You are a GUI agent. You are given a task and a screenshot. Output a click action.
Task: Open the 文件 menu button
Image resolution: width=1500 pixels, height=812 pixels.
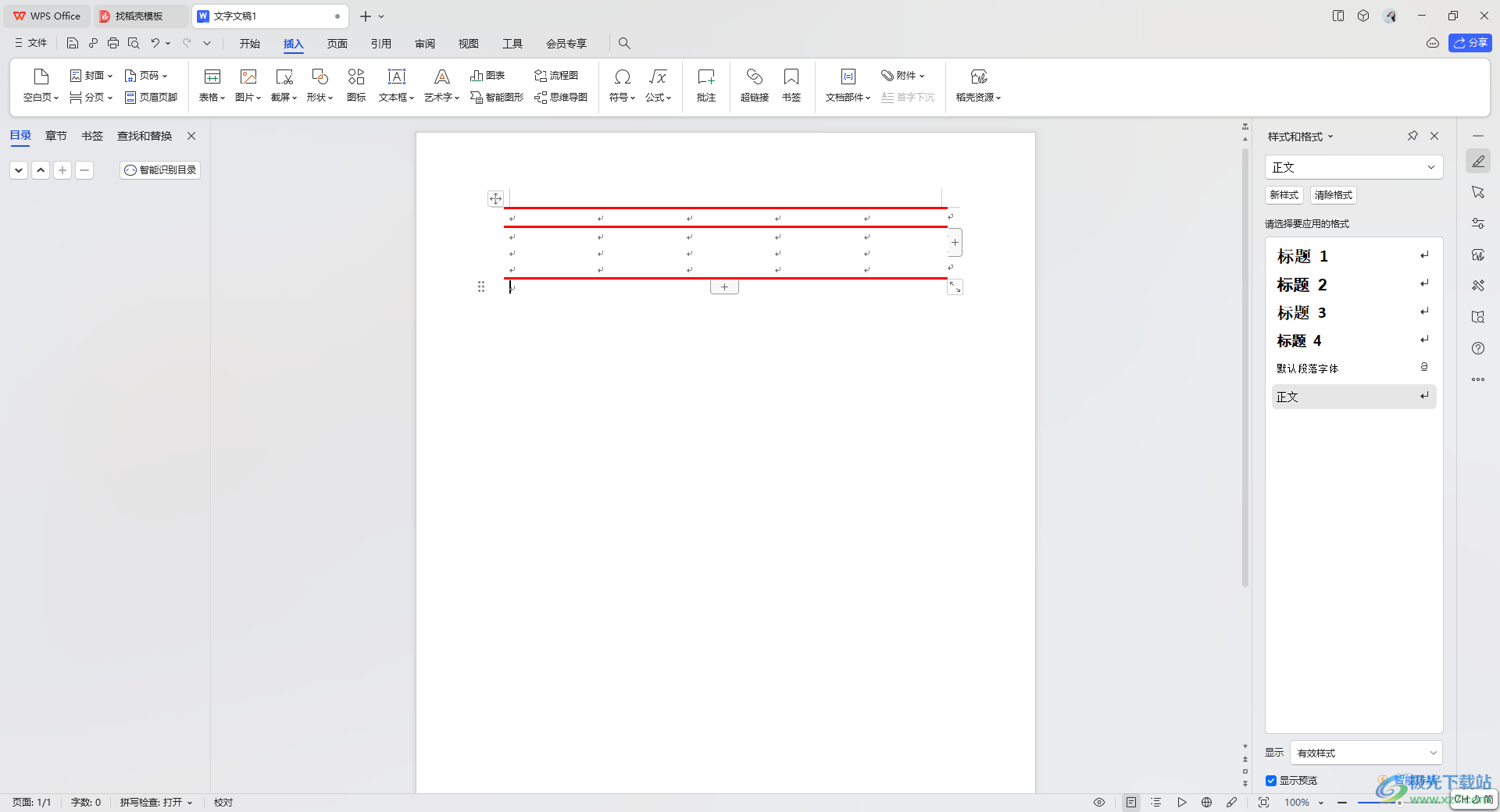pos(31,43)
